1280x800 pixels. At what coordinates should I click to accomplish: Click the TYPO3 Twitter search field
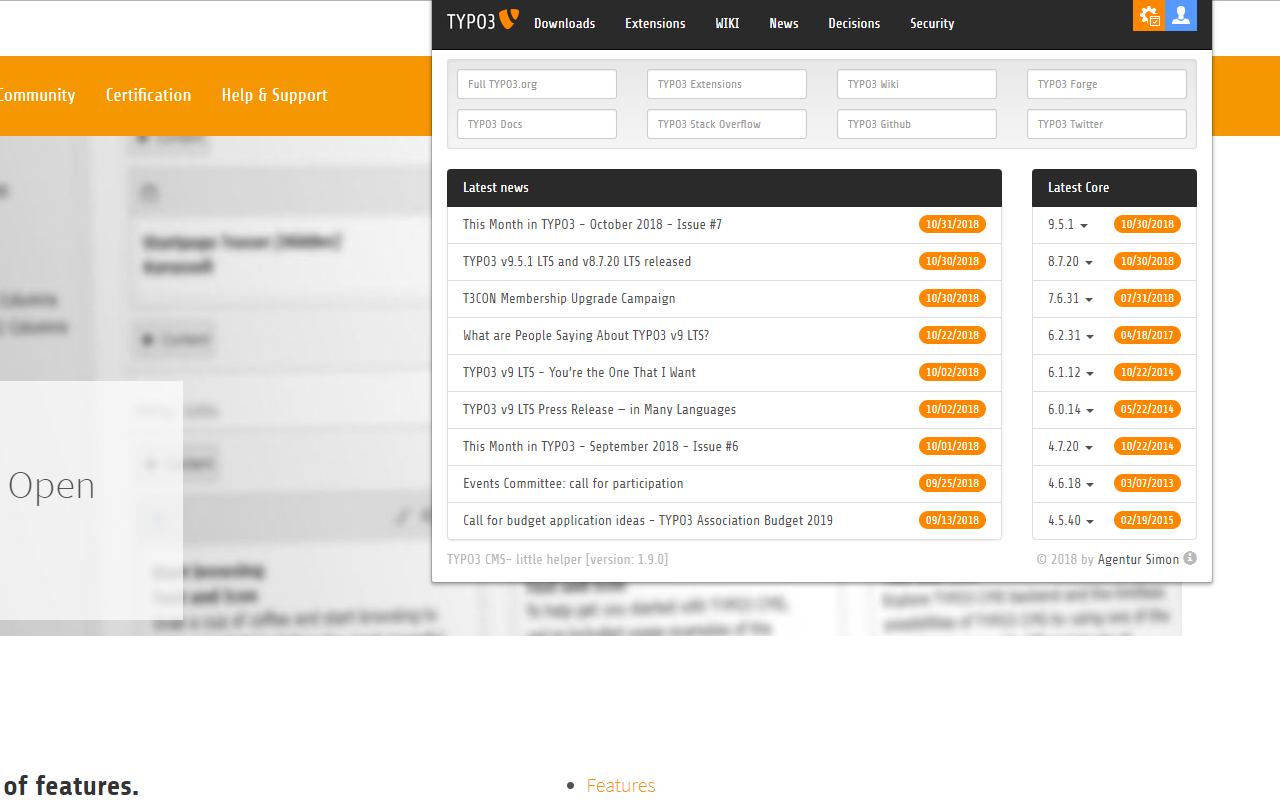[1106, 124]
